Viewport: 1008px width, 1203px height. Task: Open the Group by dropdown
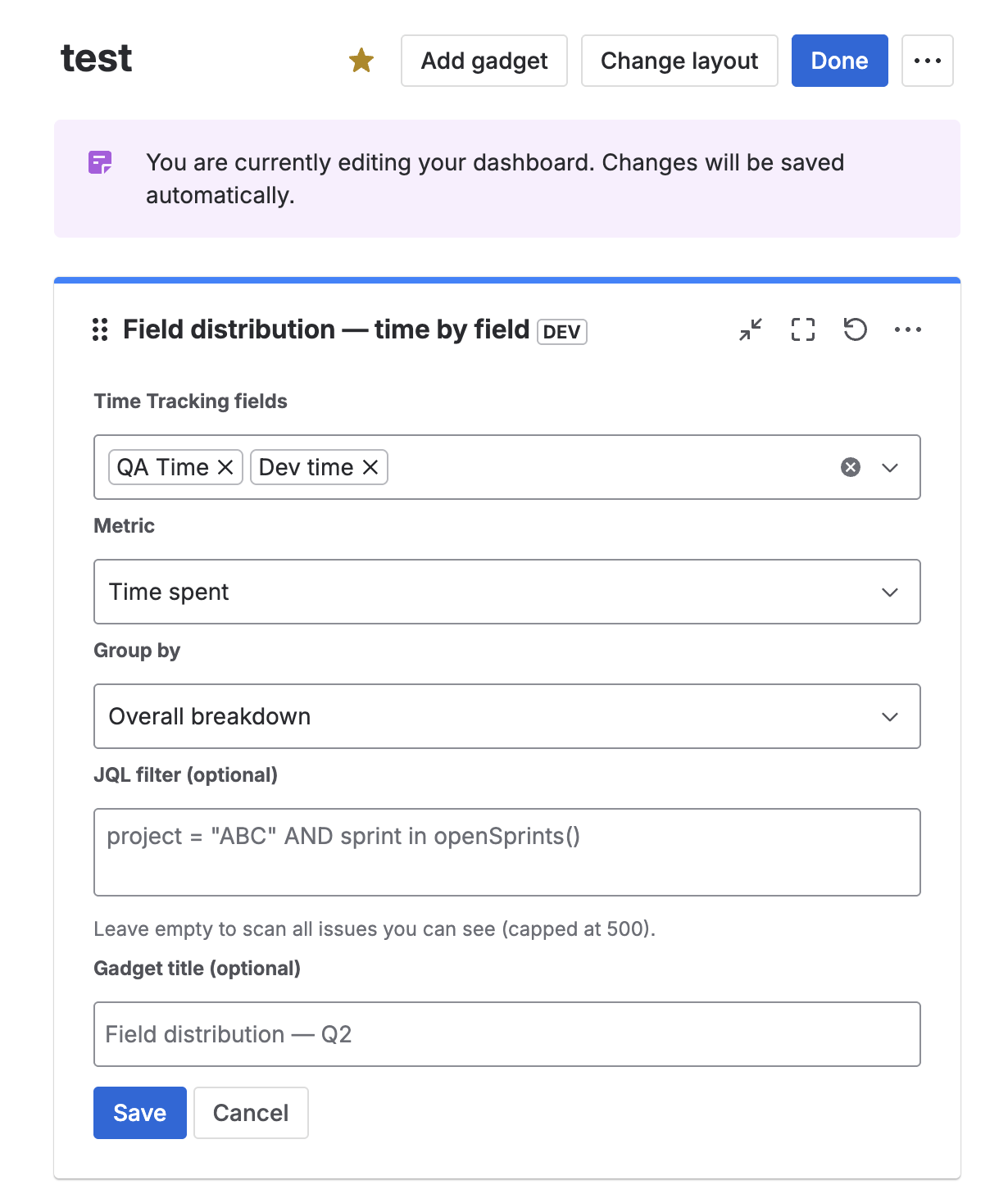507,716
